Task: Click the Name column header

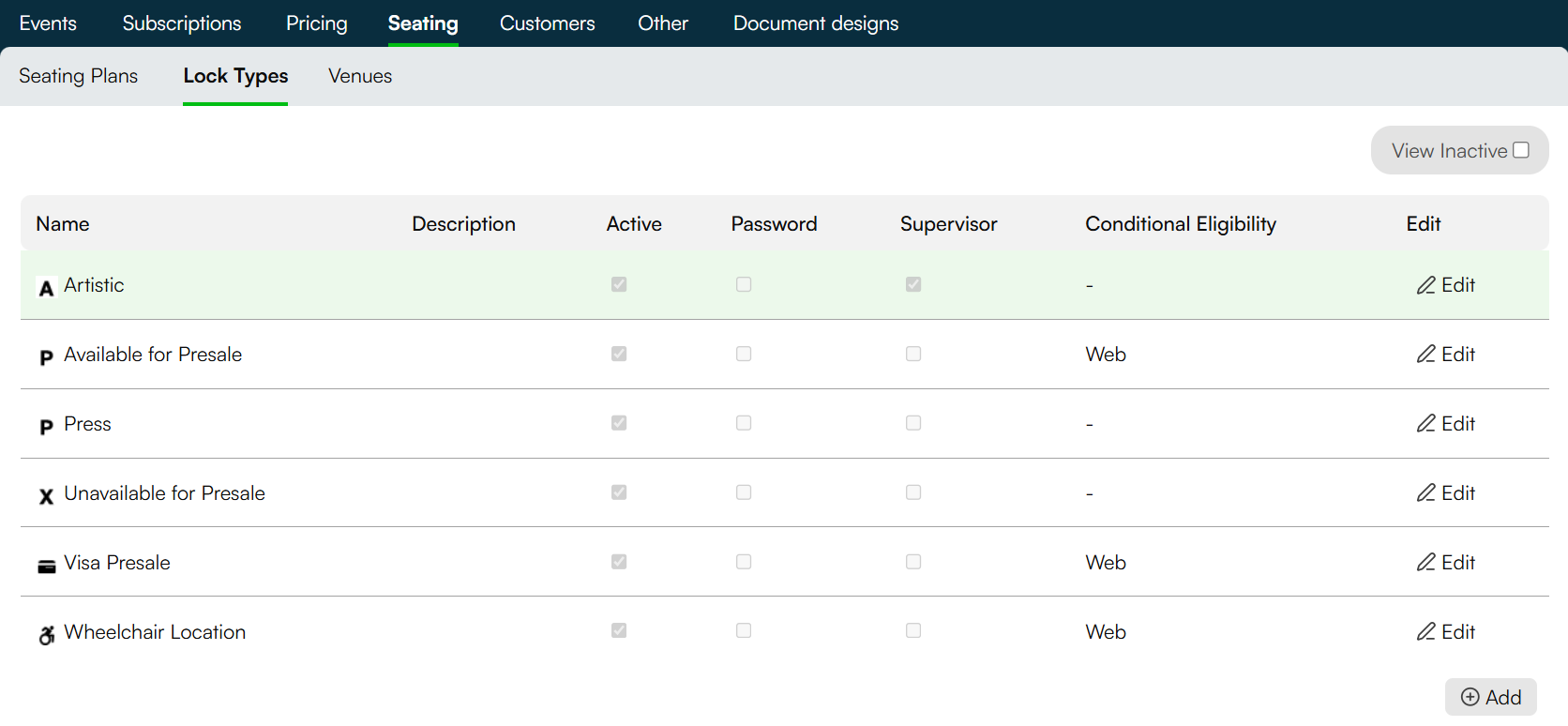Action: click(x=63, y=224)
